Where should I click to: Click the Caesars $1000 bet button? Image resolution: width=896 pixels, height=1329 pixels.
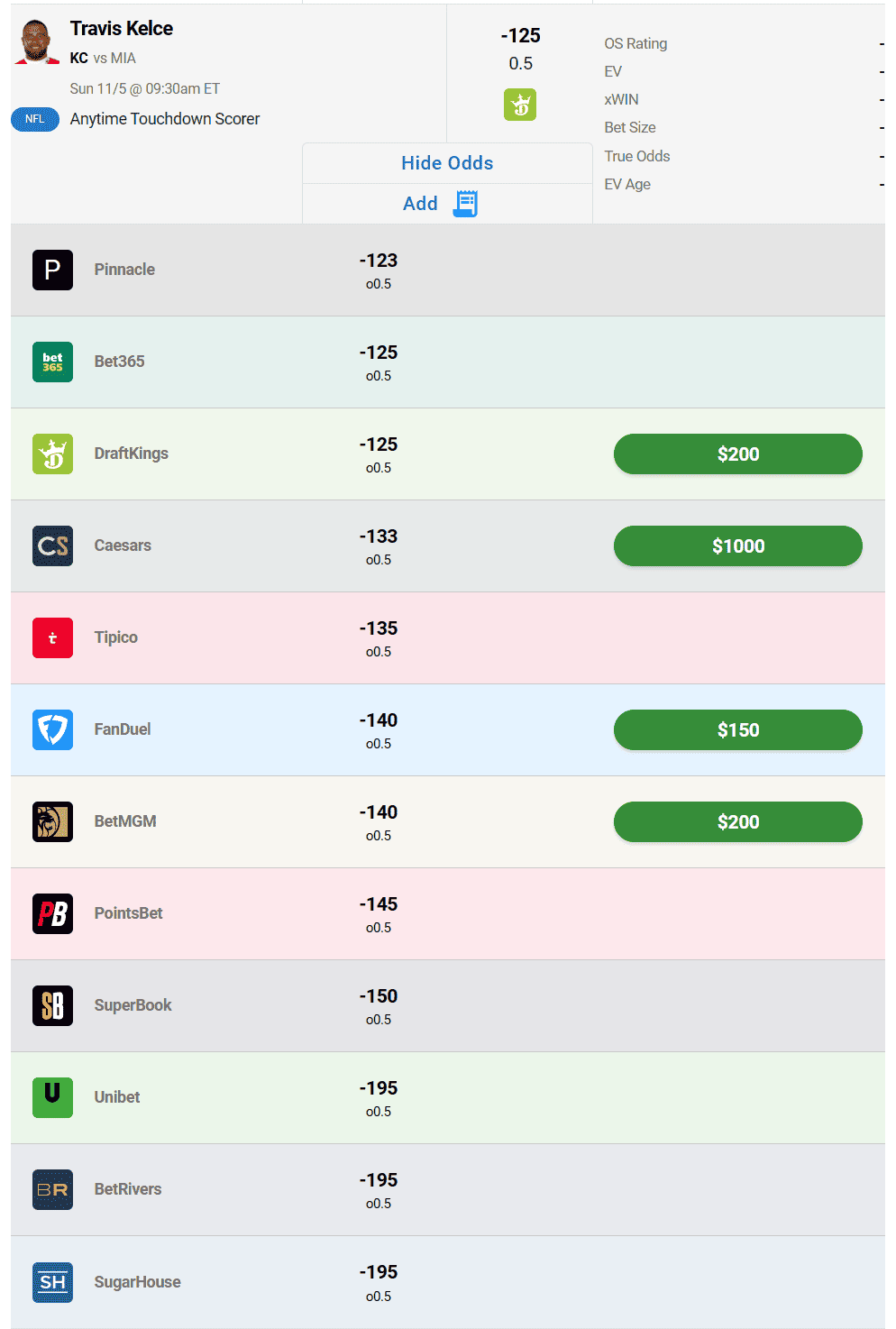coord(737,545)
